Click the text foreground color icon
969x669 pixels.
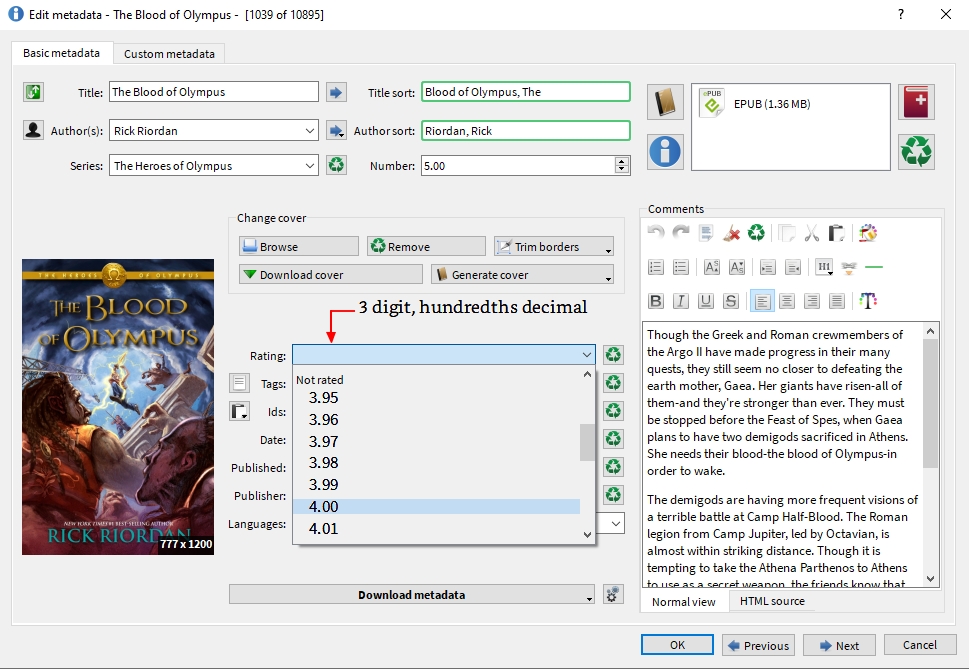click(x=867, y=301)
